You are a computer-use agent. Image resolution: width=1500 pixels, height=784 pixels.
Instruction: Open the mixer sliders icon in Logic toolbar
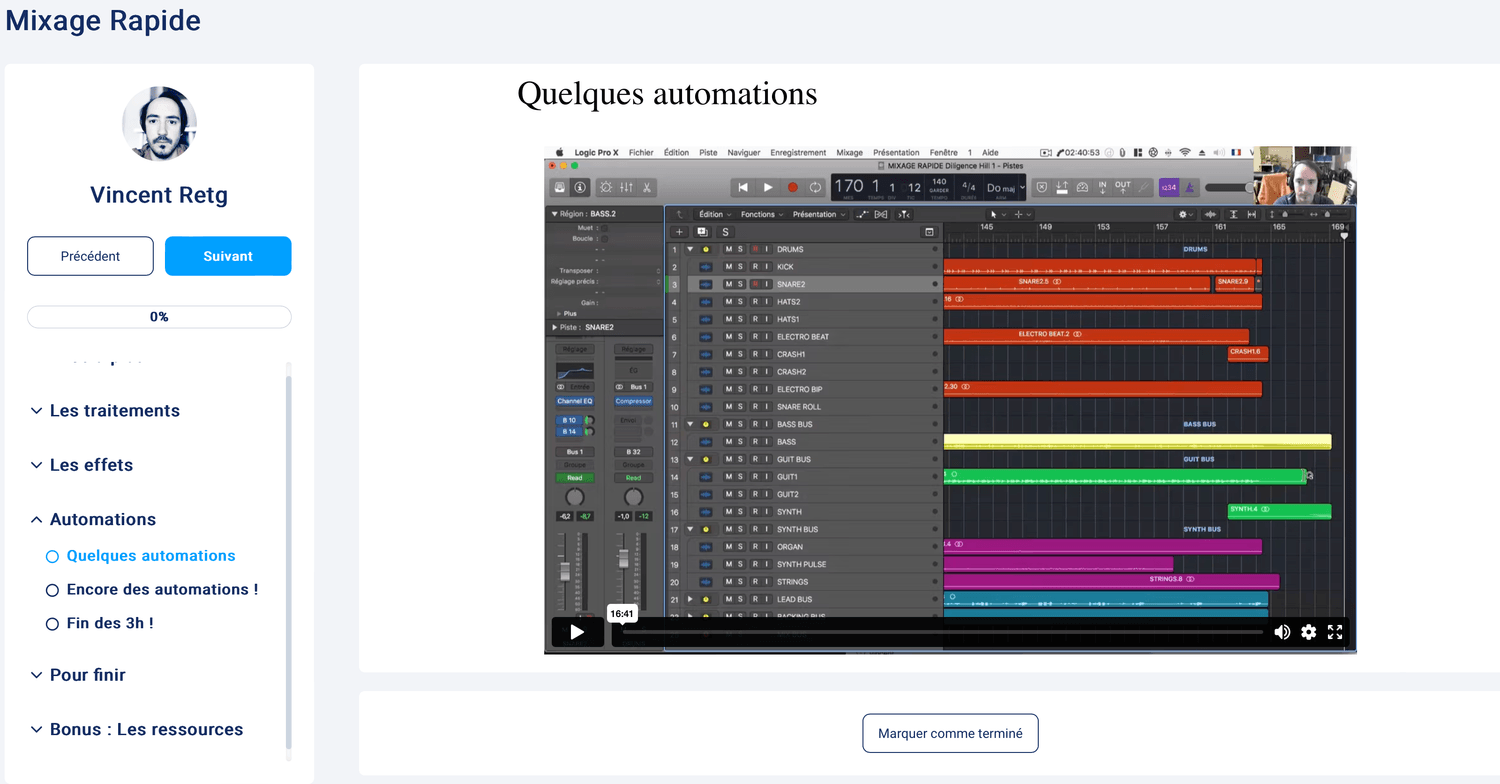coord(626,187)
